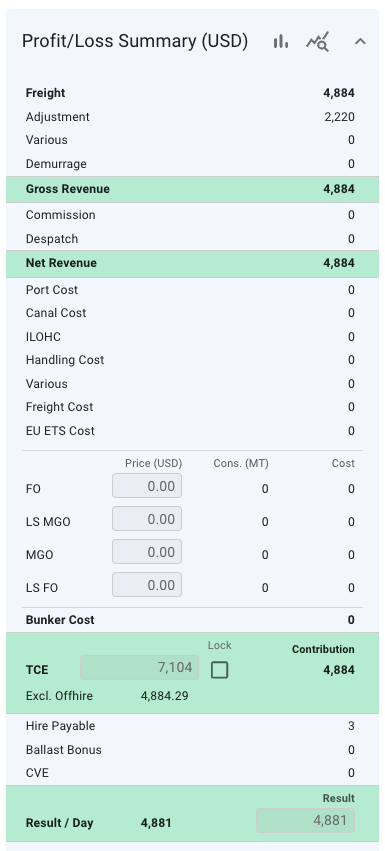Edit the LS FO price field
Viewport: 385px width, 851px height.
coord(147,585)
